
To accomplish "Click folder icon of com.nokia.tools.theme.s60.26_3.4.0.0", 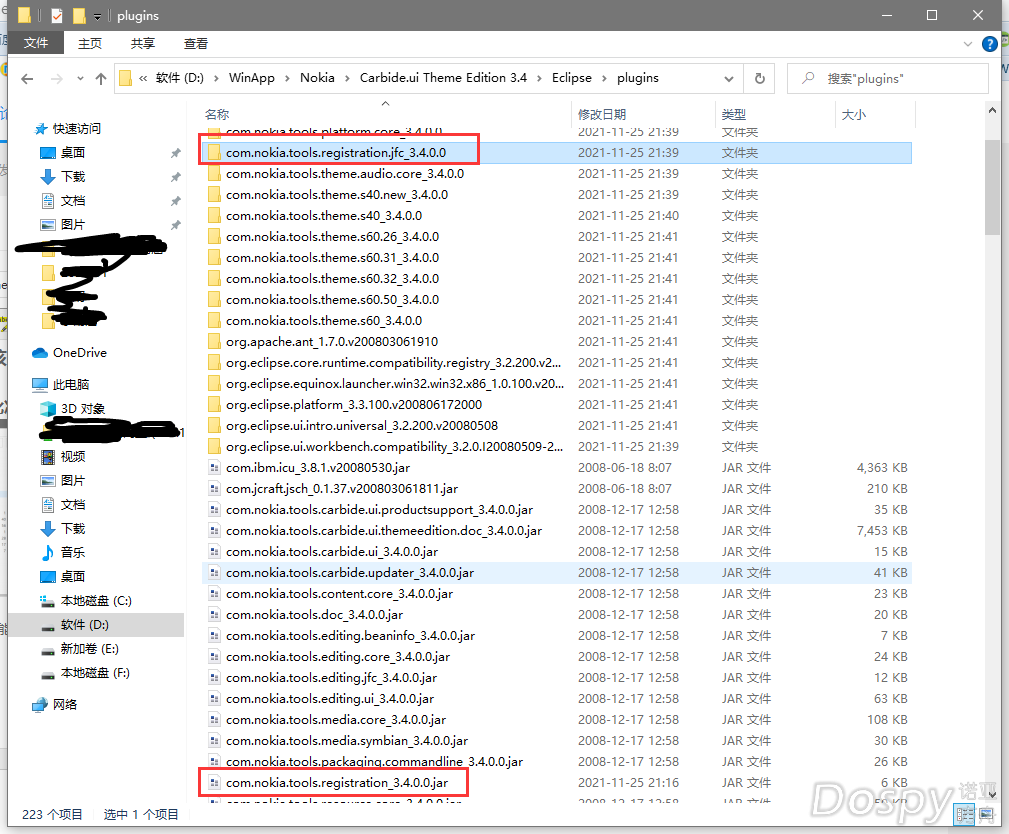I will pos(214,237).
